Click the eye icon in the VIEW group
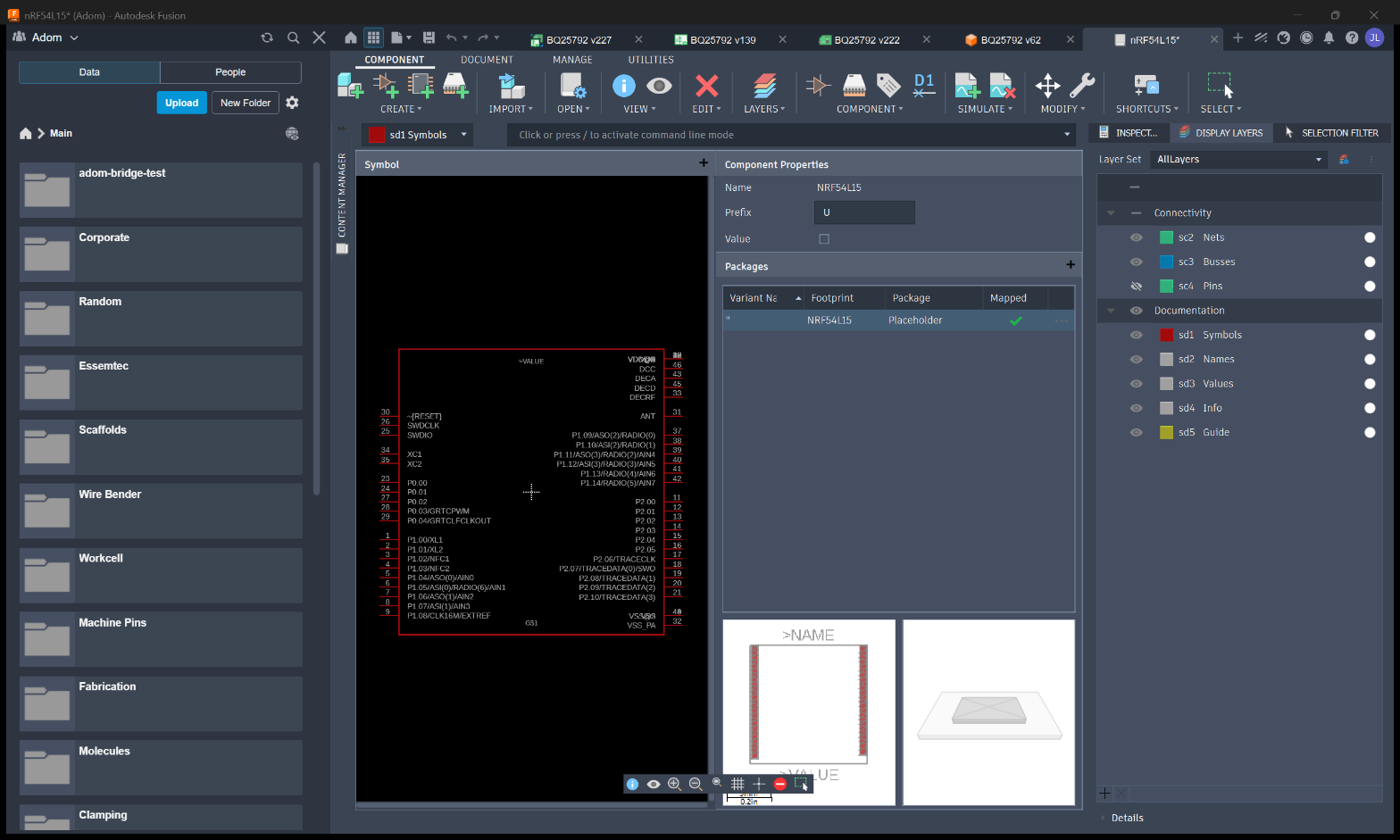This screenshot has width=1400, height=840. click(659, 86)
